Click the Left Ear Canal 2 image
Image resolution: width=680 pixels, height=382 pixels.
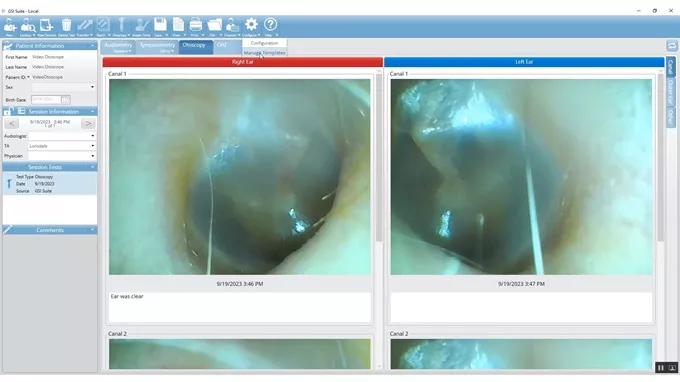[x=521, y=354]
